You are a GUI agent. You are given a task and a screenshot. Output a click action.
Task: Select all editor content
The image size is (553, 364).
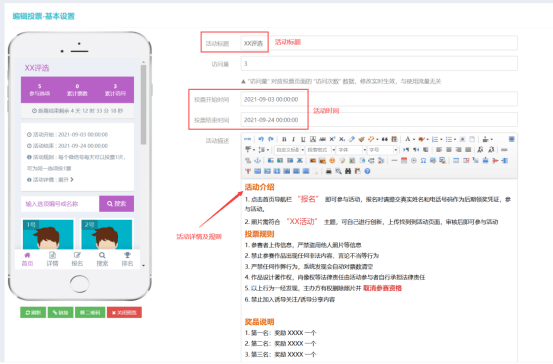(462, 139)
